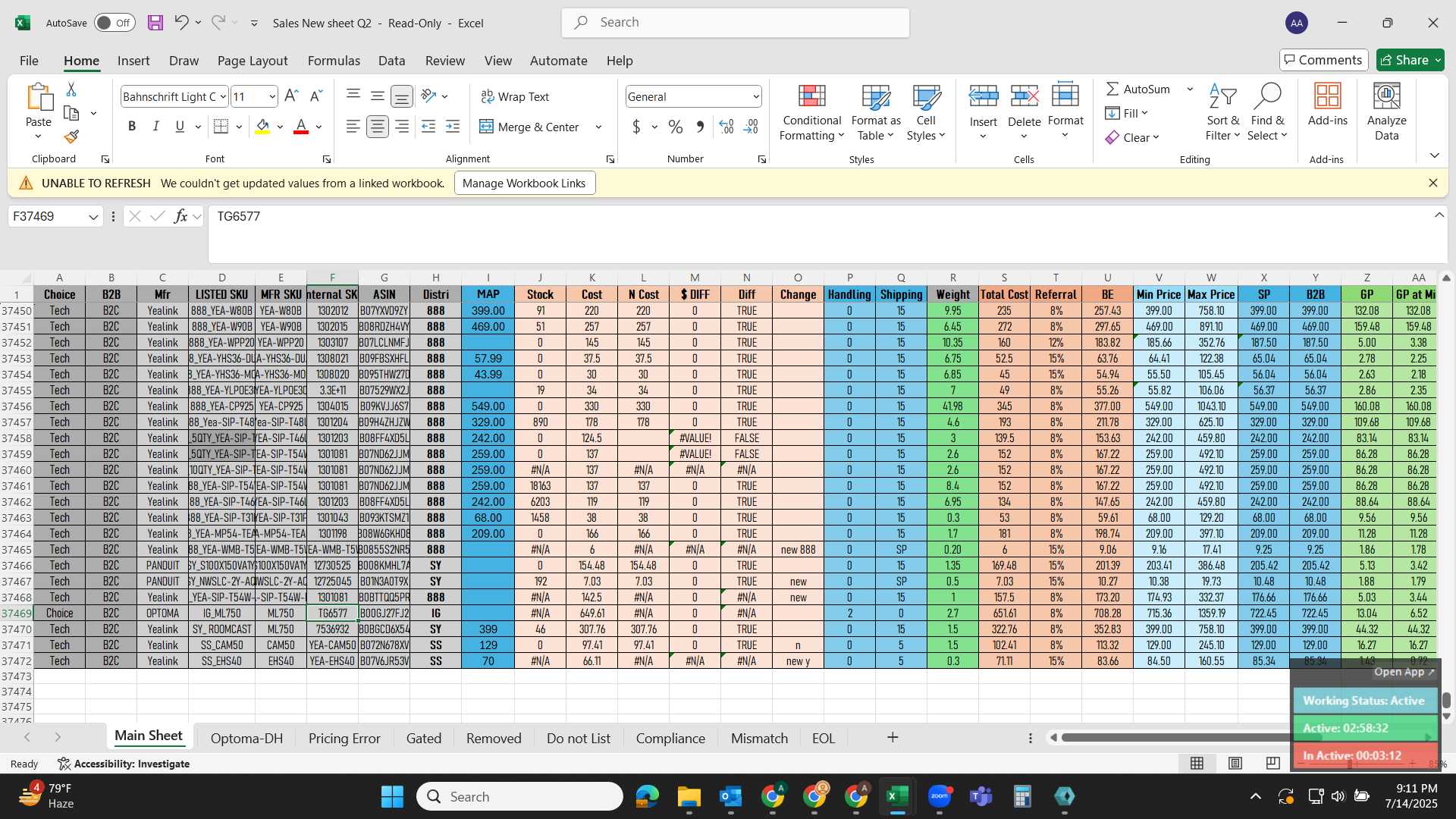Click the Decrease Decimal icon
The image size is (1456, 819).
coord(751,127)
